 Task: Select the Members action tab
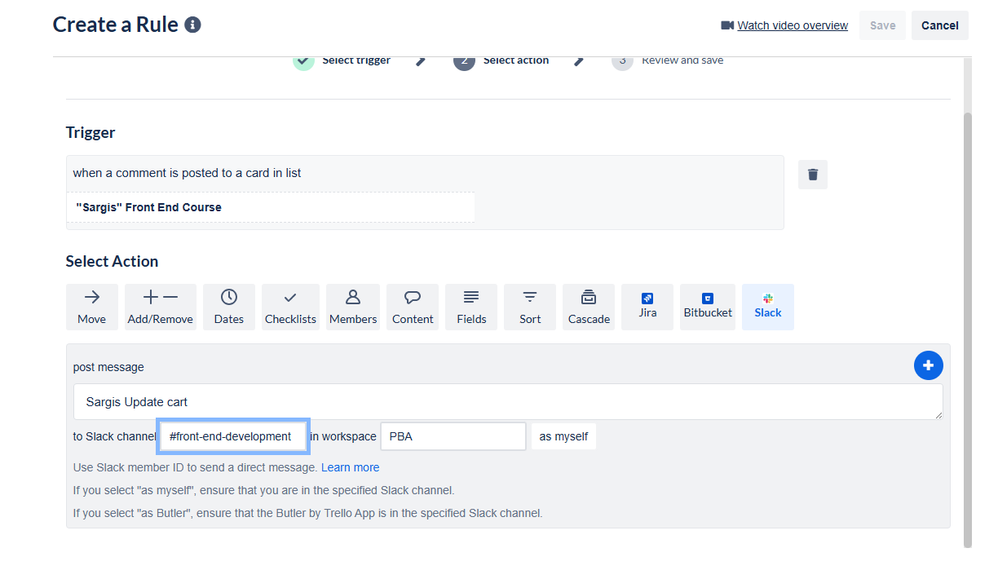click(353, 307)
